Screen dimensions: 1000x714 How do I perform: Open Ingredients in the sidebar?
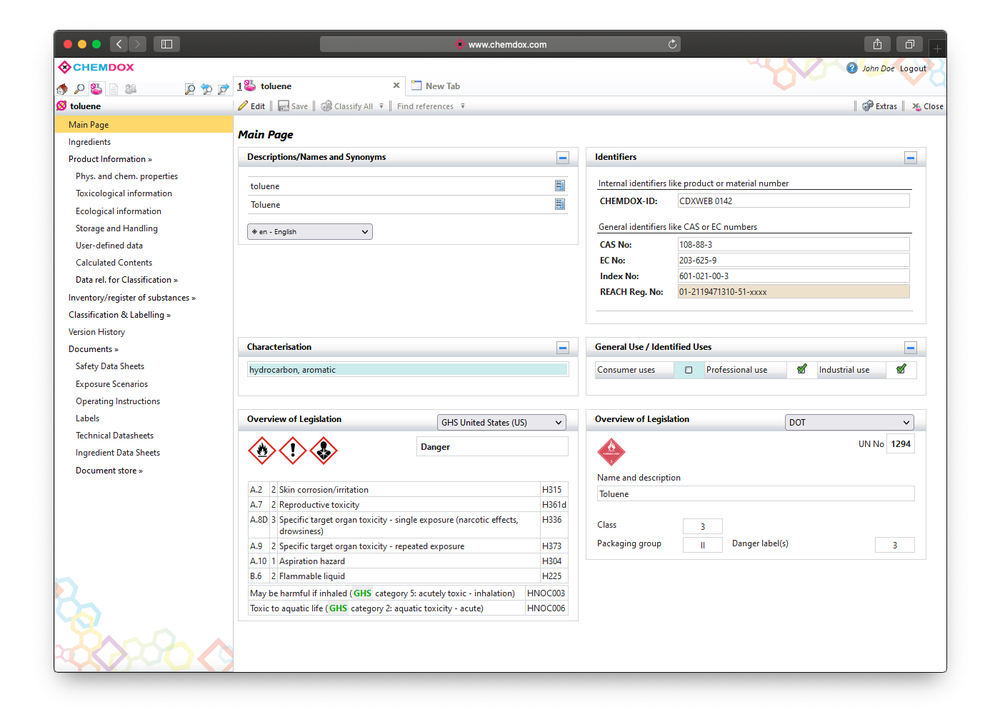coord(89,142)
